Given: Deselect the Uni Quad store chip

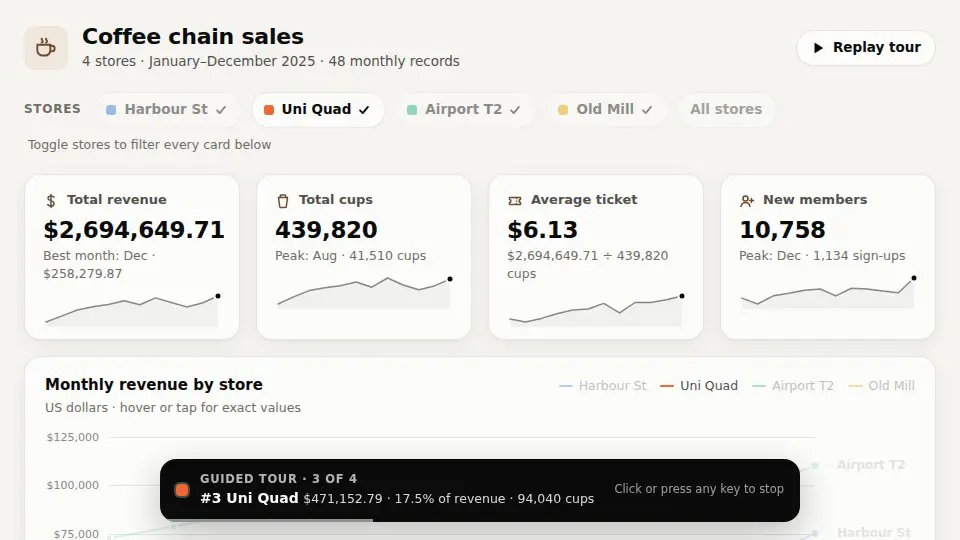Looking at the screenshot, I should coord(317,110).
